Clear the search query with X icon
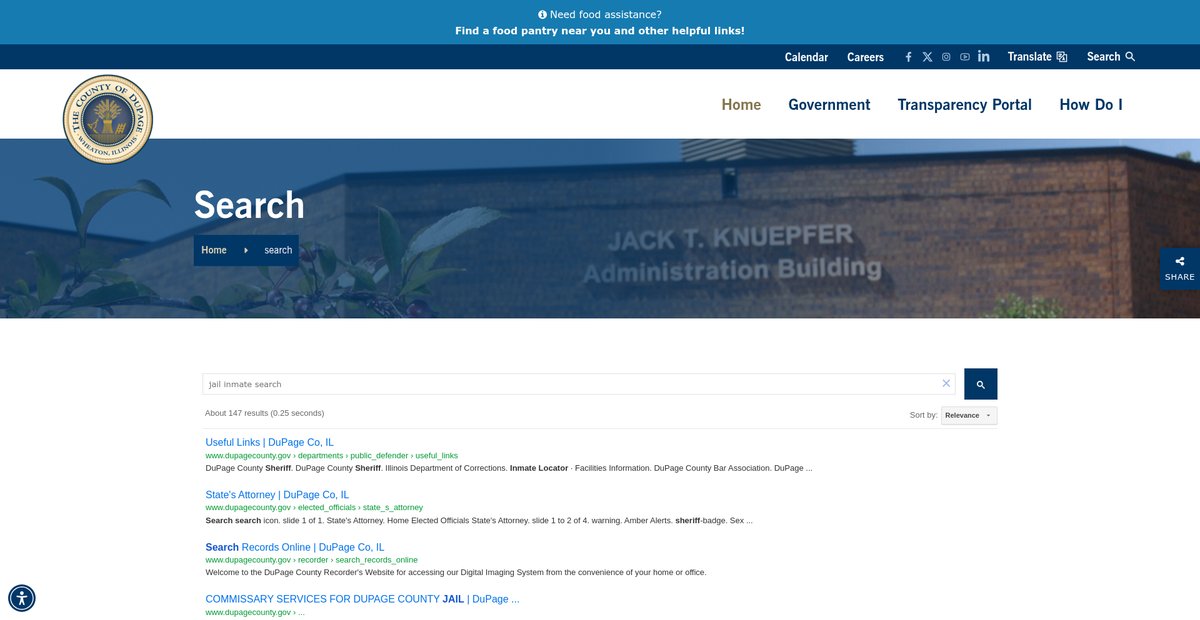Image resolution: width=1200 pixels, height=620 pixels. click(946, 384)
